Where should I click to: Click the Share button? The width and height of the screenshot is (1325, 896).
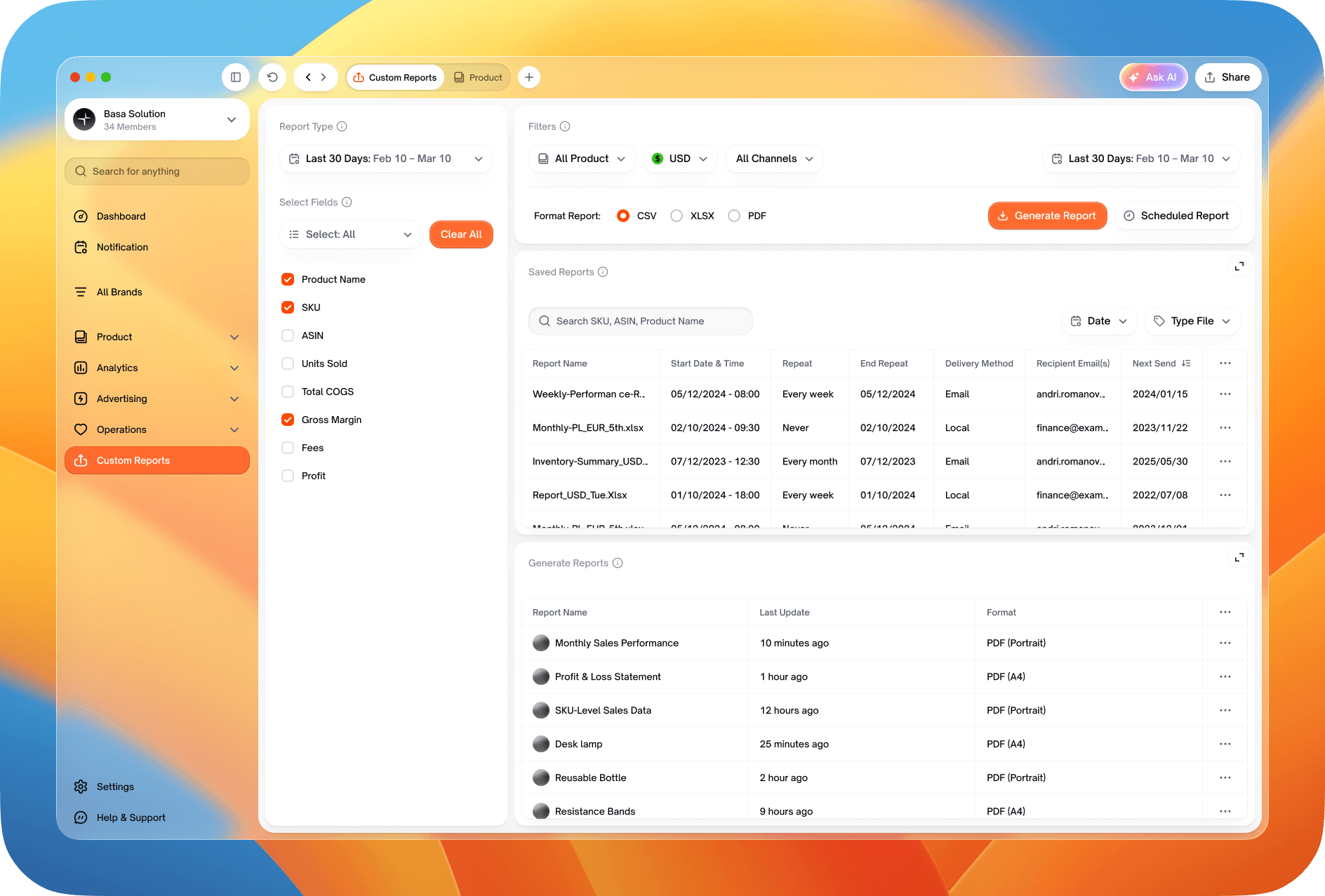[1227, 77]
